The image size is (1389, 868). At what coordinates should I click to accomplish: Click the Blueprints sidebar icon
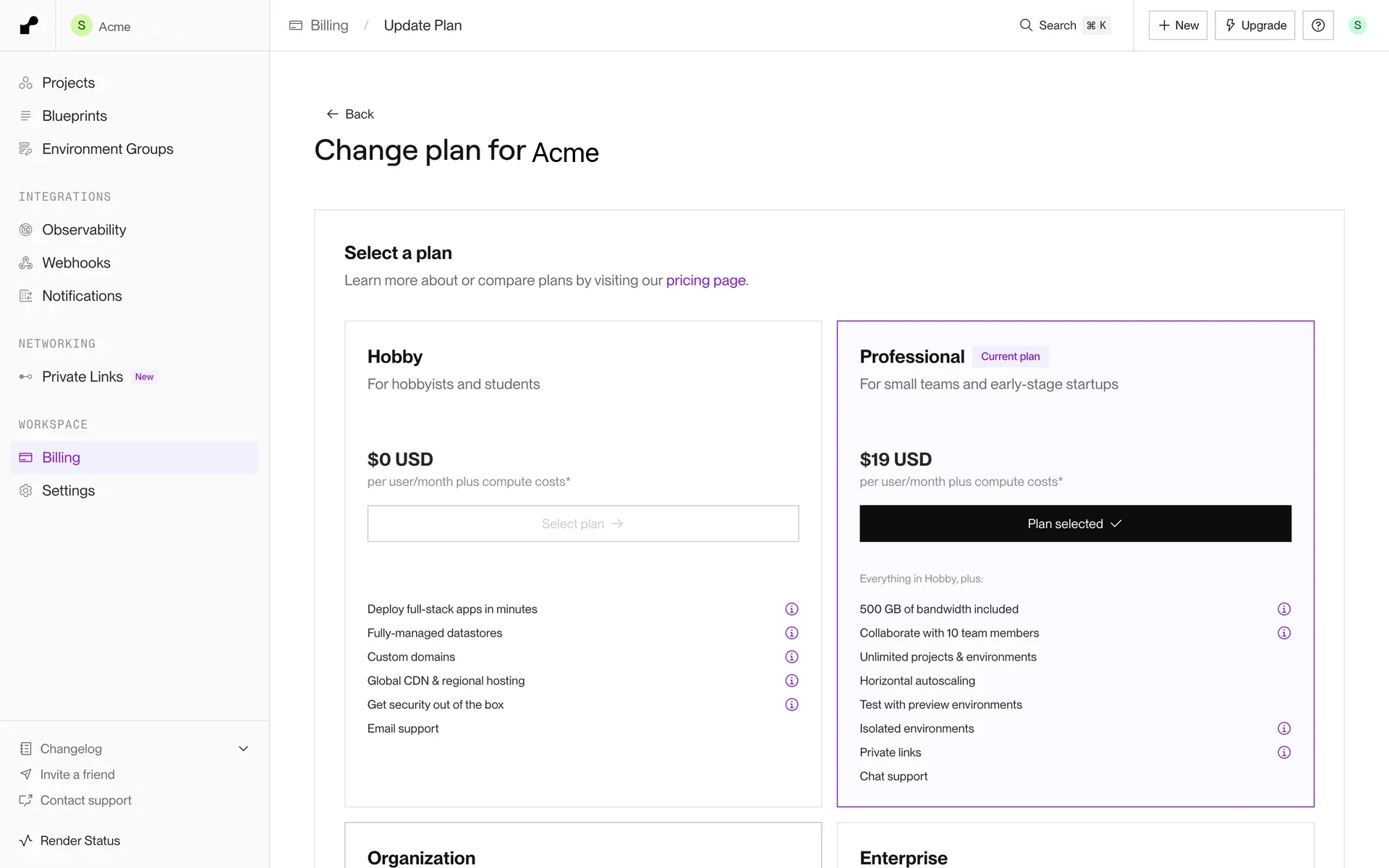tap(26, 116)
